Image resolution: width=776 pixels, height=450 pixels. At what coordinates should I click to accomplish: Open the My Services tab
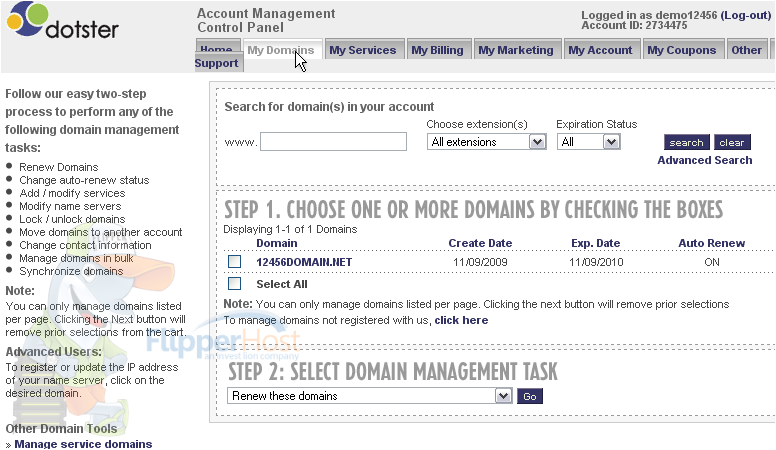click(x=363, y=50)
